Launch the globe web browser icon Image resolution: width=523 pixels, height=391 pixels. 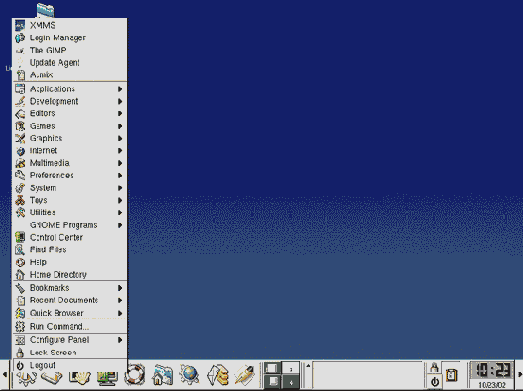click(189, 374)
